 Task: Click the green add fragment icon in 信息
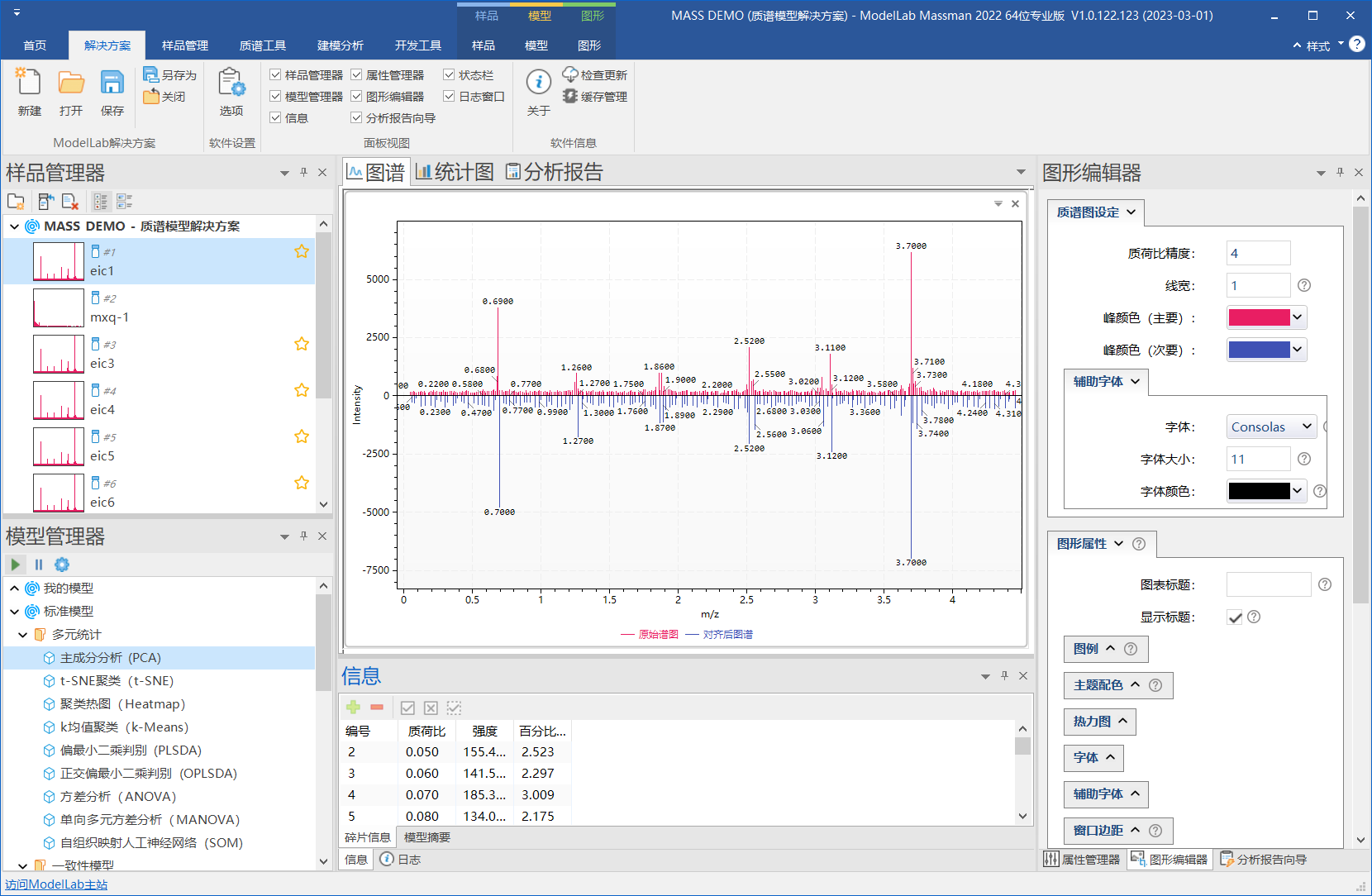pyautogui.click(x=353, y=708)
